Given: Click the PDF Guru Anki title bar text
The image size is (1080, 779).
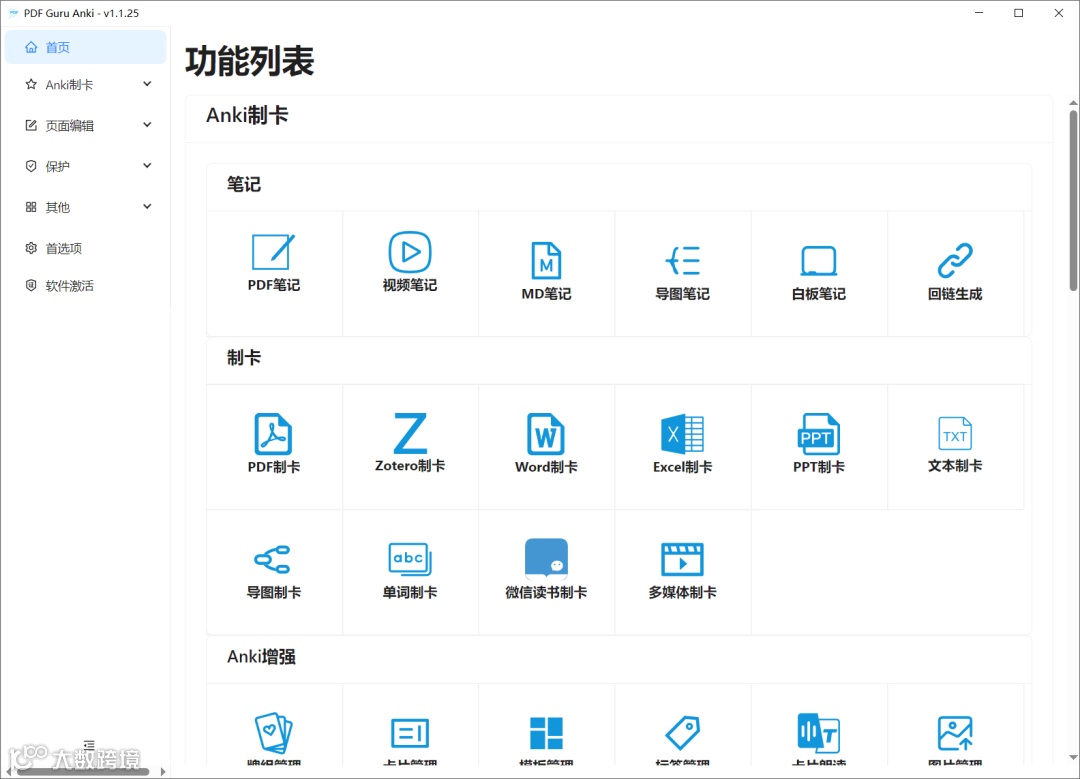Looking at the screenshot, I should (x=81, y=13).
